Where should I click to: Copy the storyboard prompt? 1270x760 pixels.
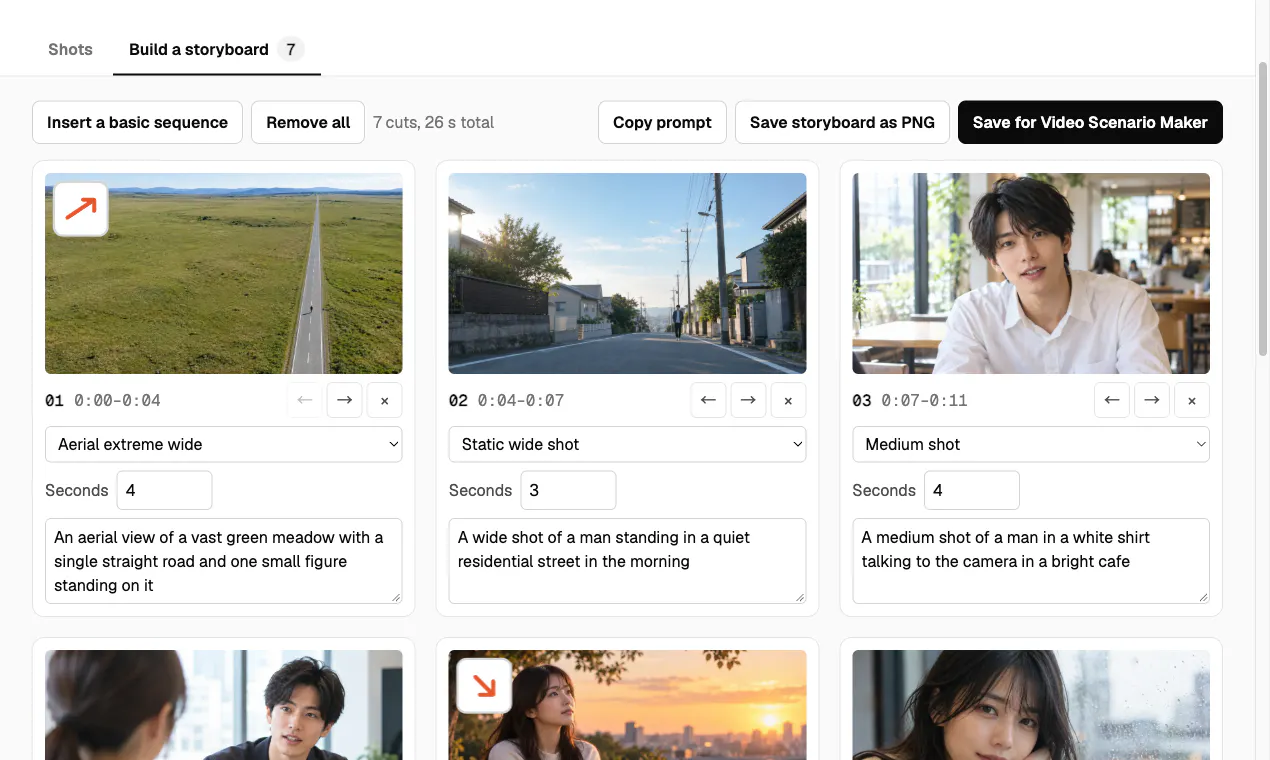click(x=662, y=122)
